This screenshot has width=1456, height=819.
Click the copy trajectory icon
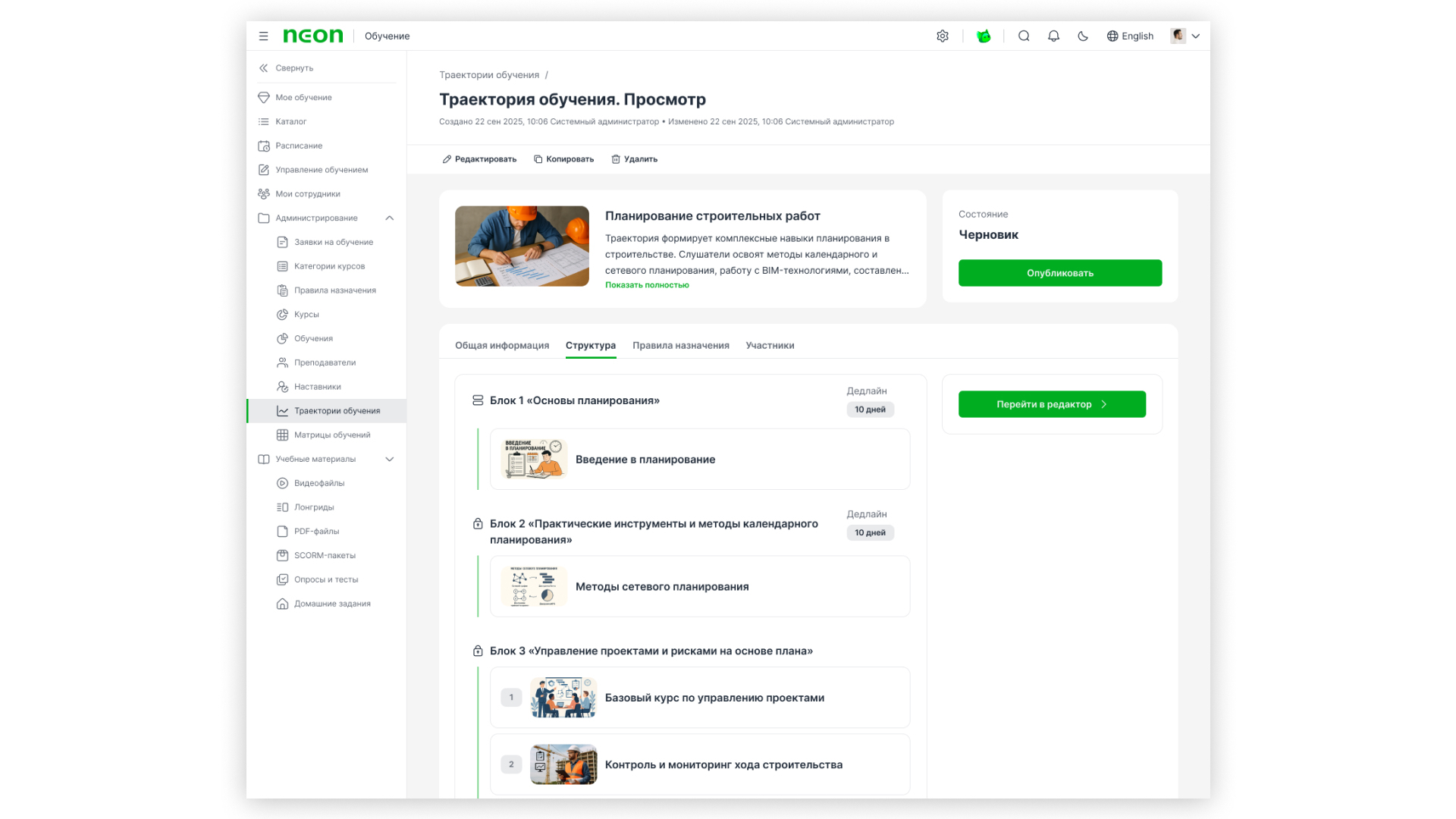click(538, 159)
